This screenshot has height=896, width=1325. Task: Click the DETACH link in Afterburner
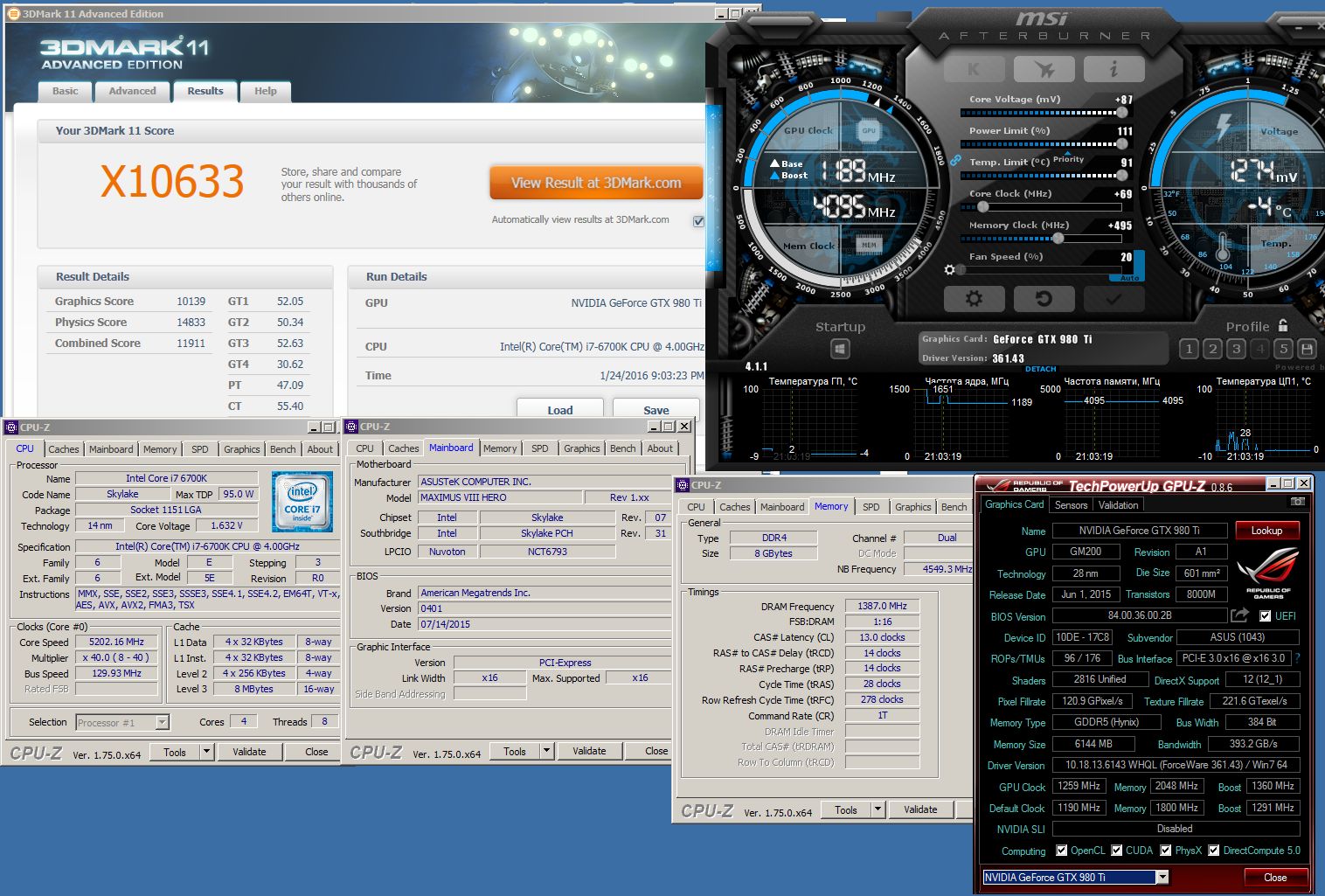(x=1041, y=369)
